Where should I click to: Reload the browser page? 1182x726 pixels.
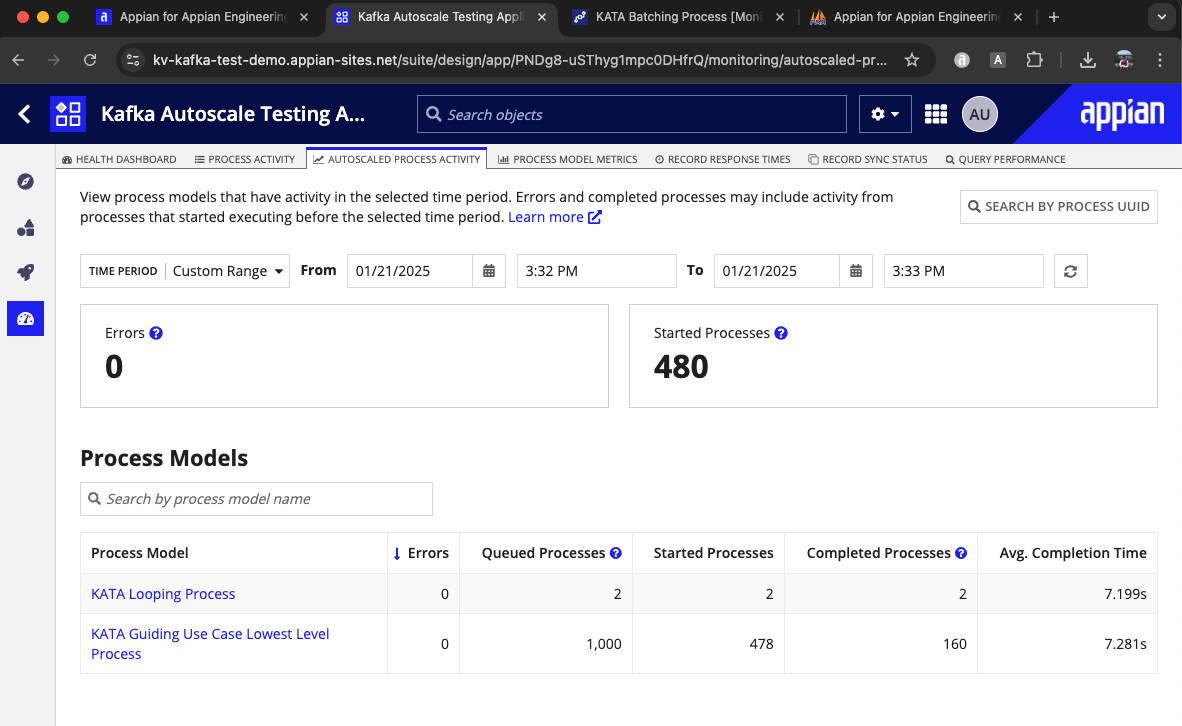90,60
